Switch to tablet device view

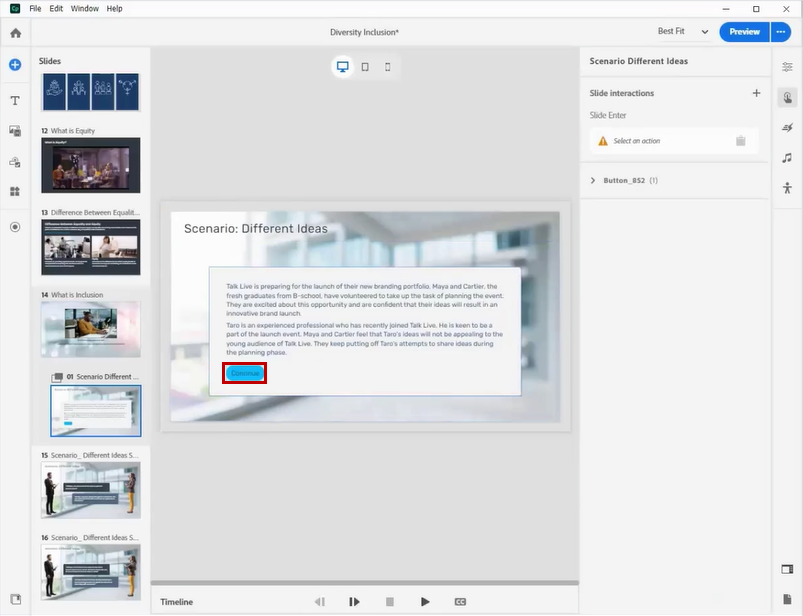pos(365,67)
